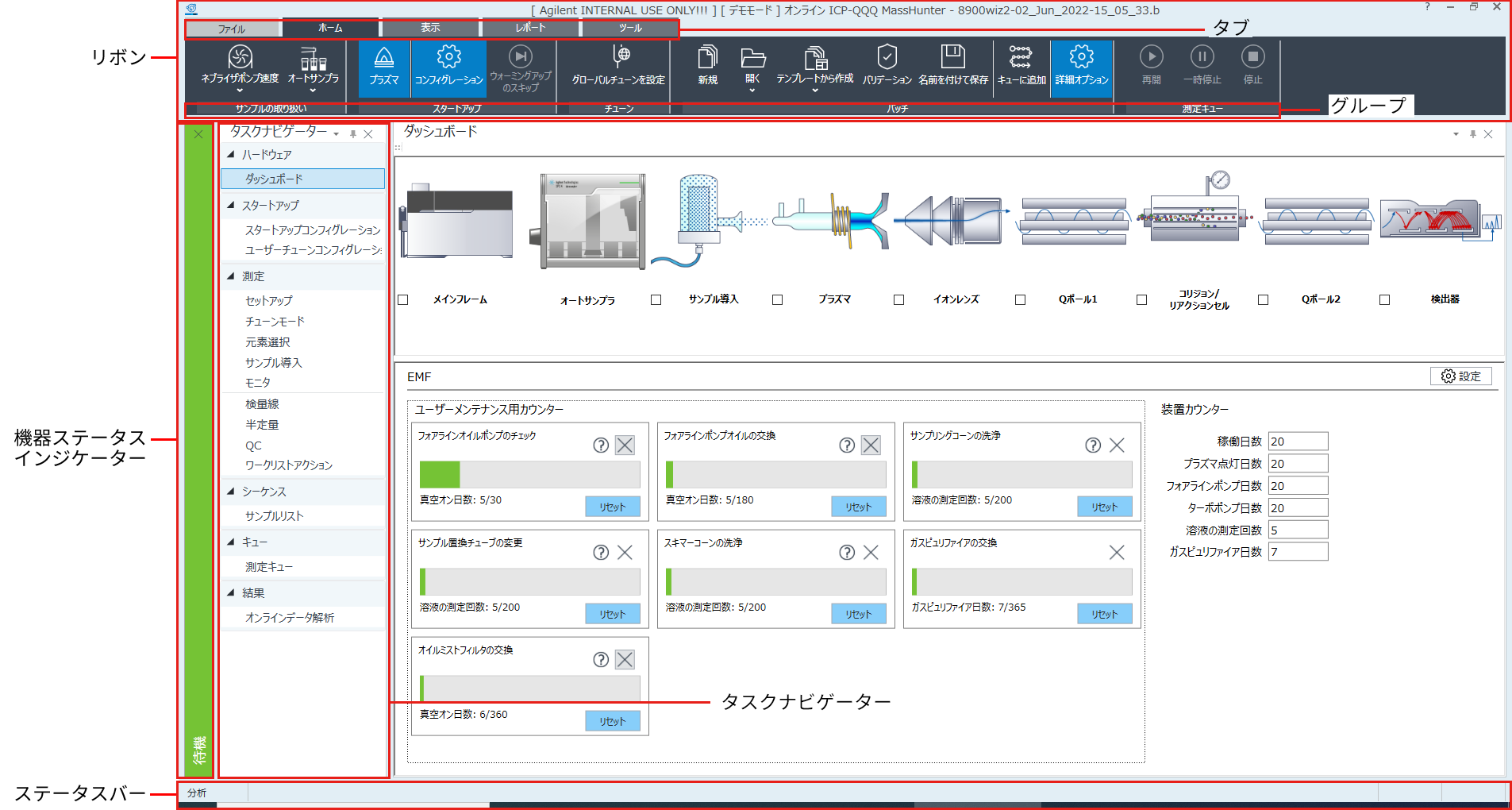Toggle the プラズマ checkbox in dashboard
Viewport: 1512px width, 810px height.
777,300
